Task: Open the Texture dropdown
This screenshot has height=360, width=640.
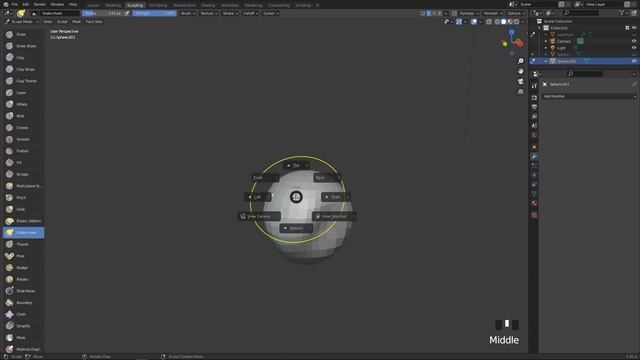Action: 209,13
